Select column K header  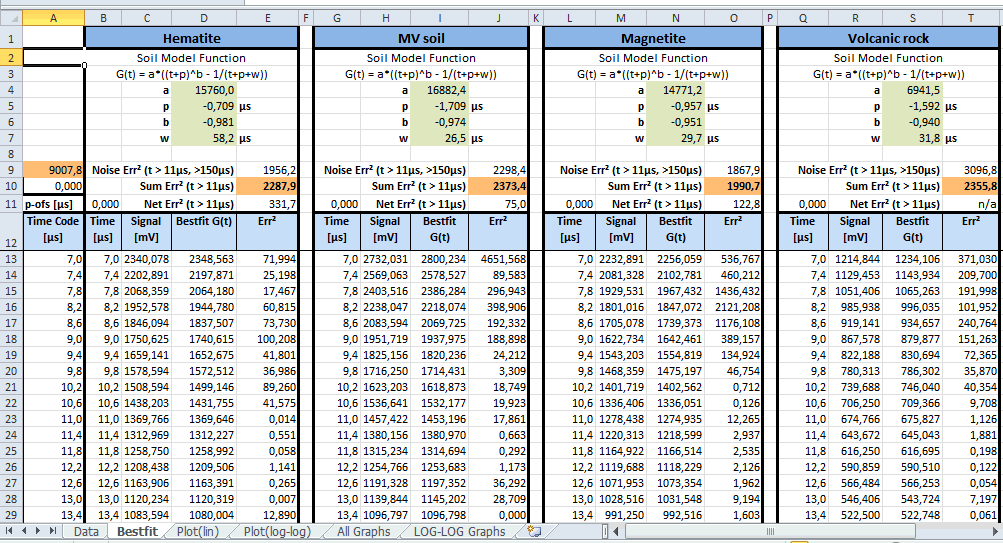coord(535,18)
